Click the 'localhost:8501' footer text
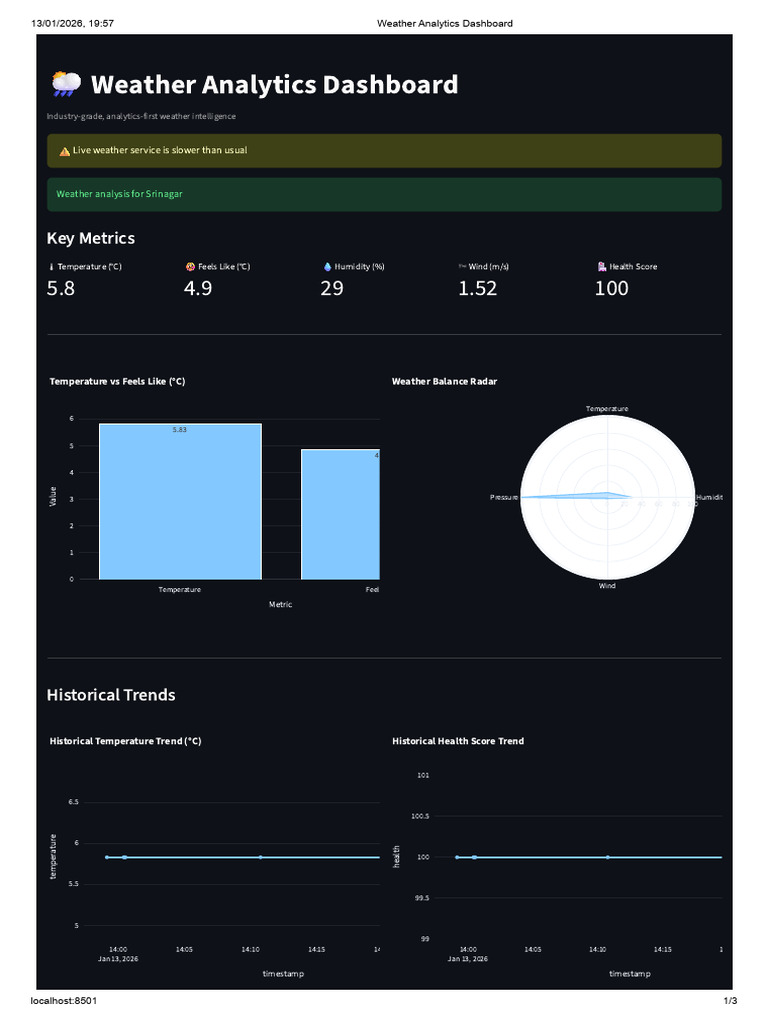768x1024 pixels. coord(63,1000)
